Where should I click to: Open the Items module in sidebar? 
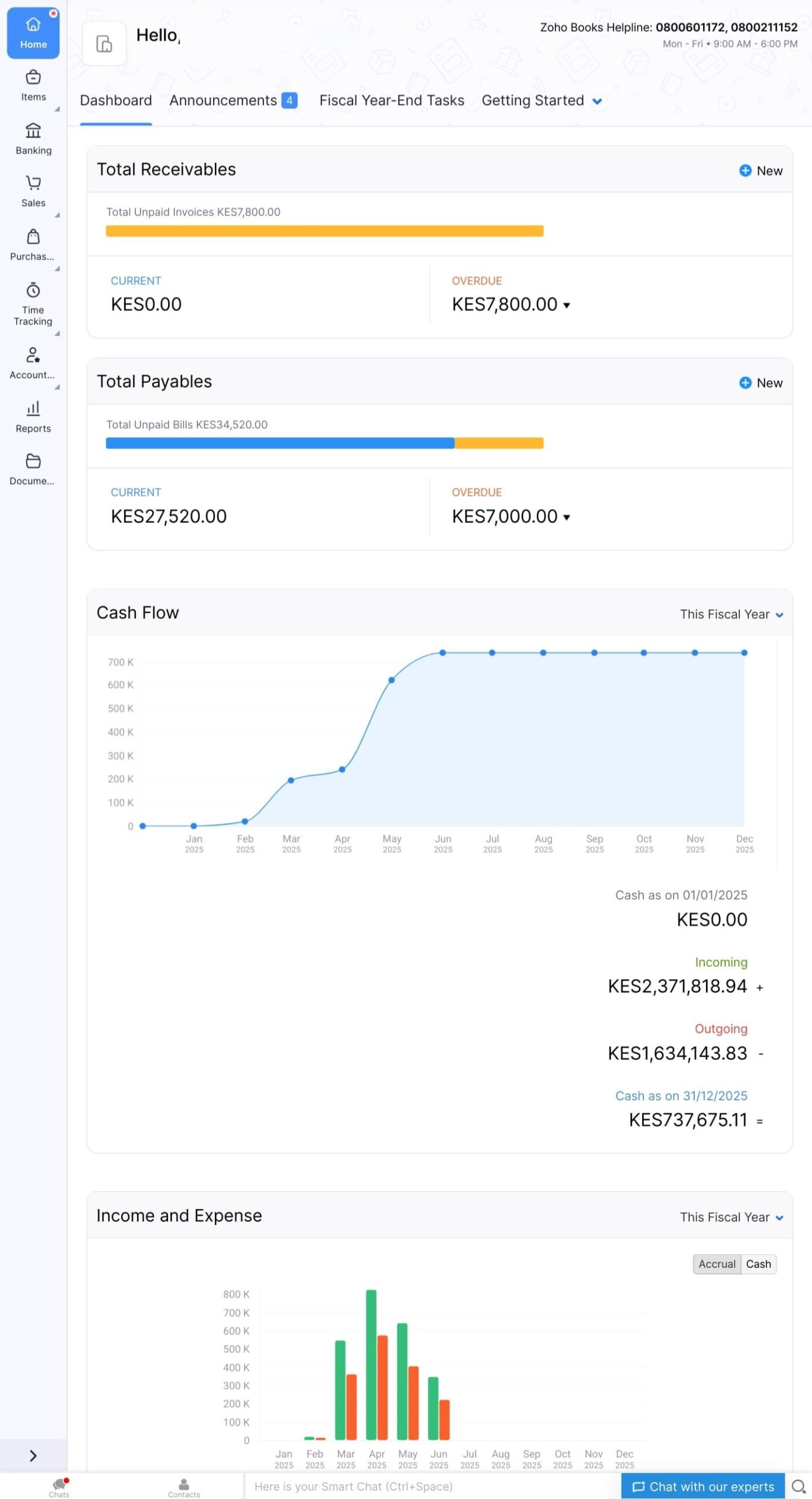(x=33, y=85)
